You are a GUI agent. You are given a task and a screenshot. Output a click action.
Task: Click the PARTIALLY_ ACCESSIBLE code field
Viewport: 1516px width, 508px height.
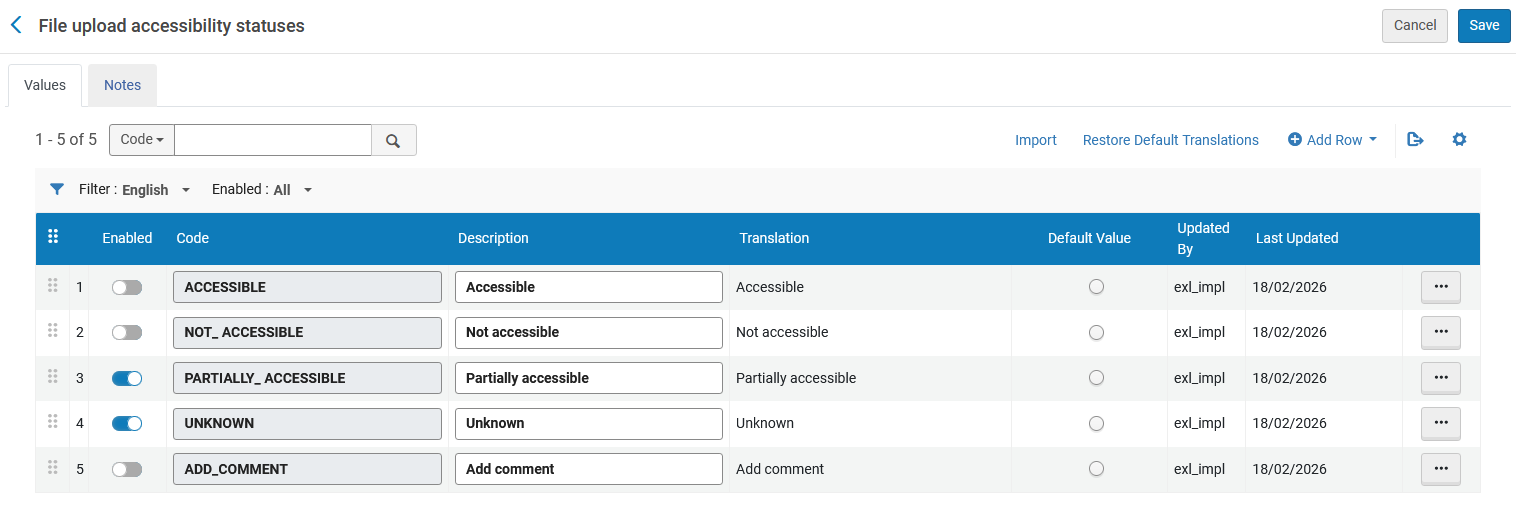click(x=308, y=378)
